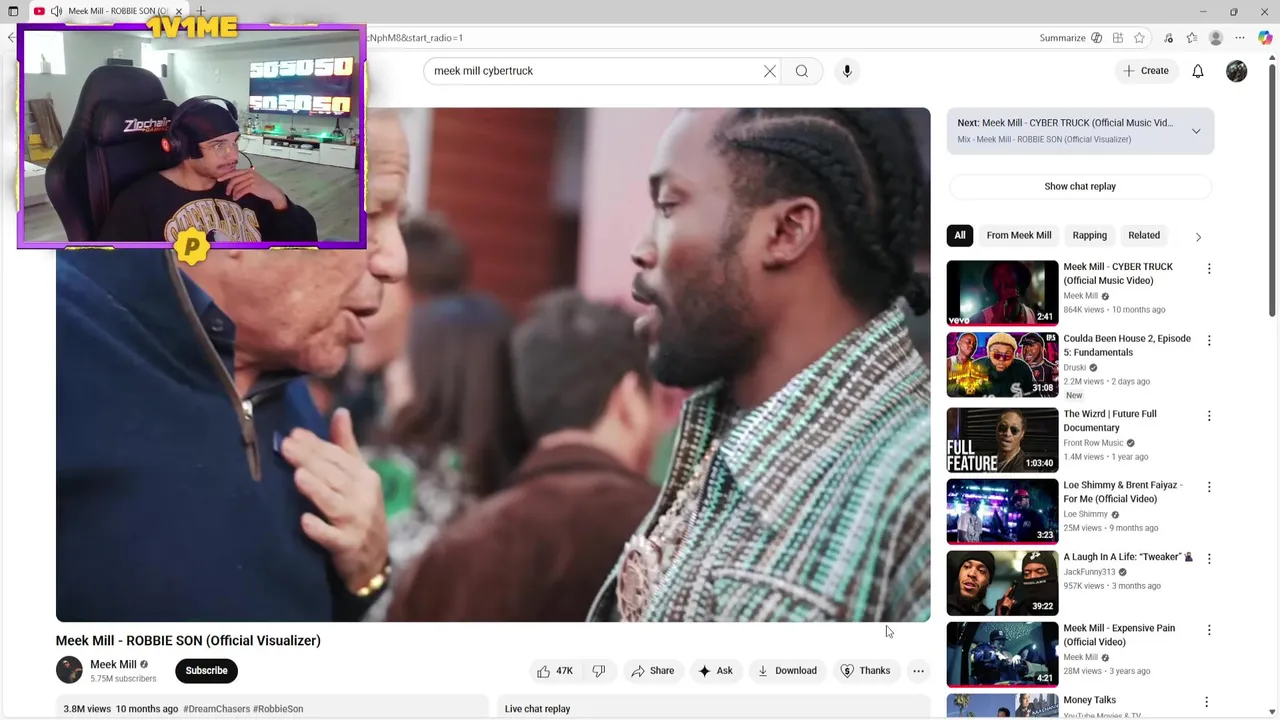Expand the Next mix playlist panel
The image size is (1280, 720).
(x=1196, y=131)
